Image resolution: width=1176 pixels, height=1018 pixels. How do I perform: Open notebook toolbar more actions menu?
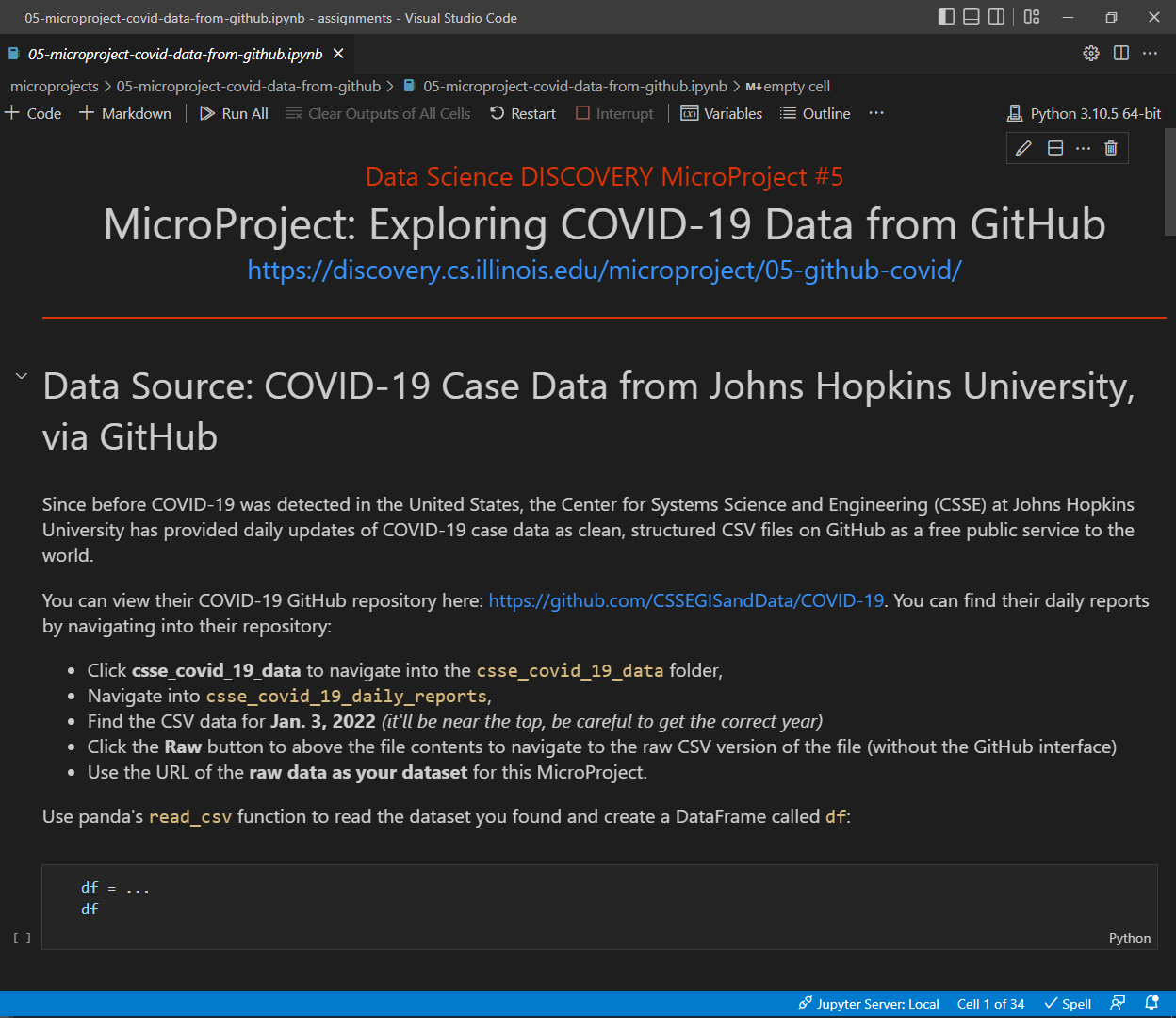pos(876,113)
